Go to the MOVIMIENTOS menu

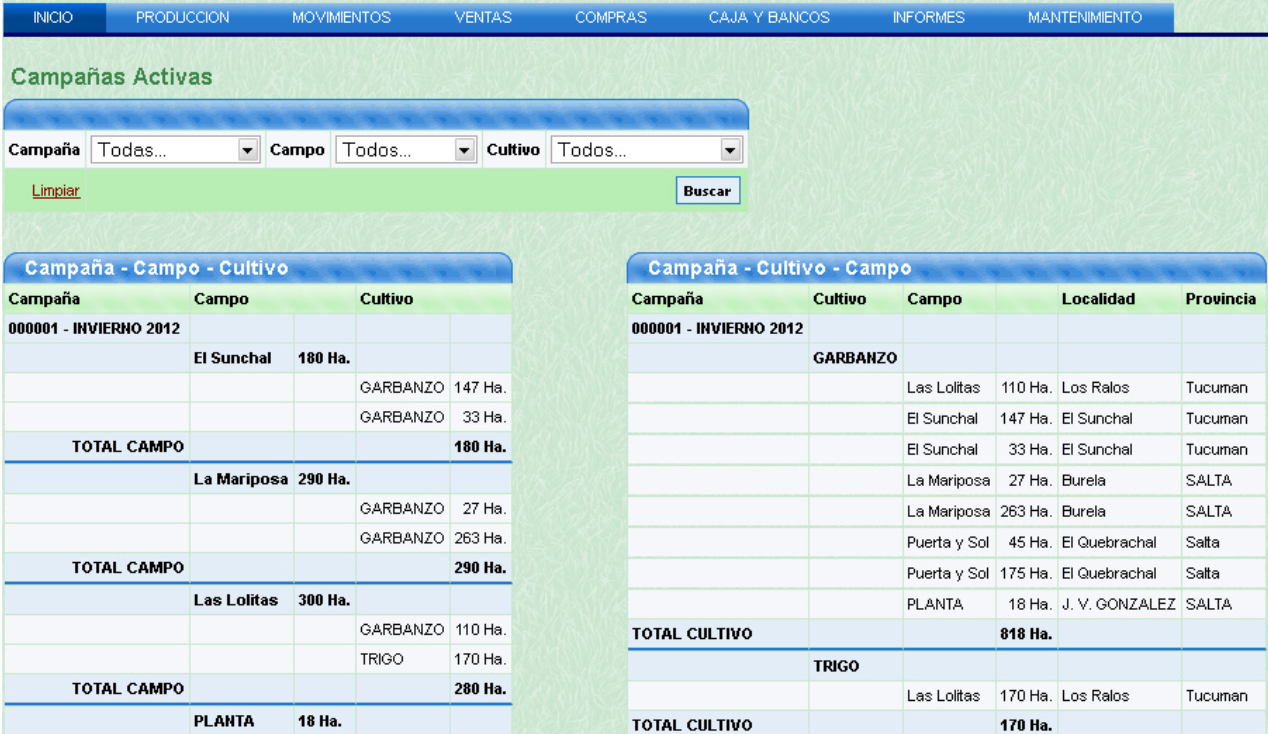pyautogui.click(x=341, y=18)
